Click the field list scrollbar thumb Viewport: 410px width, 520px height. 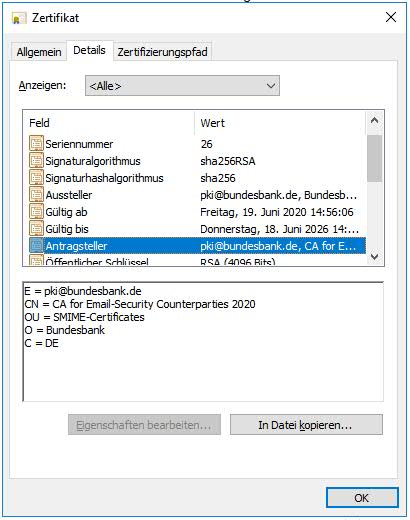click(374, 159)
